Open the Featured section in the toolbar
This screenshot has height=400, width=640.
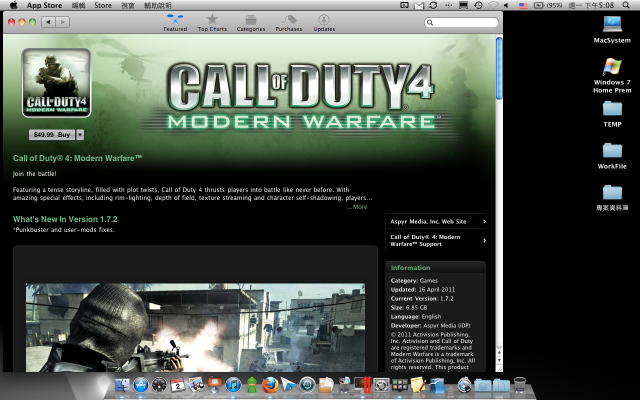[x=175, y=22]
